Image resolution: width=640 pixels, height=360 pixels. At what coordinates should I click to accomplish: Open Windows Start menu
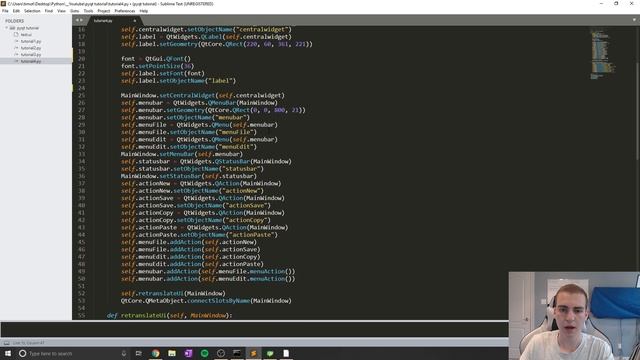tap(8, 353)
